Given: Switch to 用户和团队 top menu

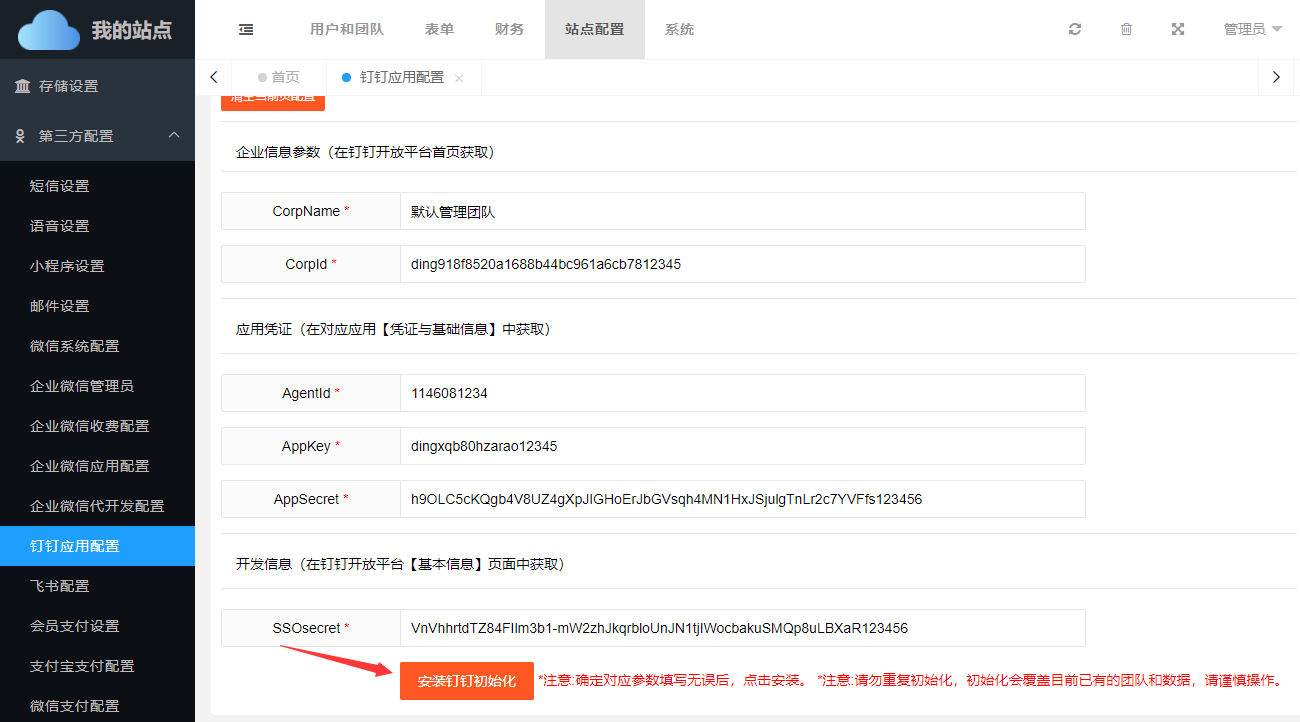Looking at the screenshot, I should [x=346, y=30].
